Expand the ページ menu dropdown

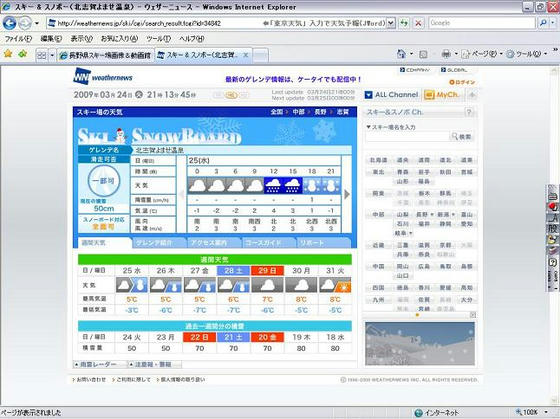click(x=501, y=54)
